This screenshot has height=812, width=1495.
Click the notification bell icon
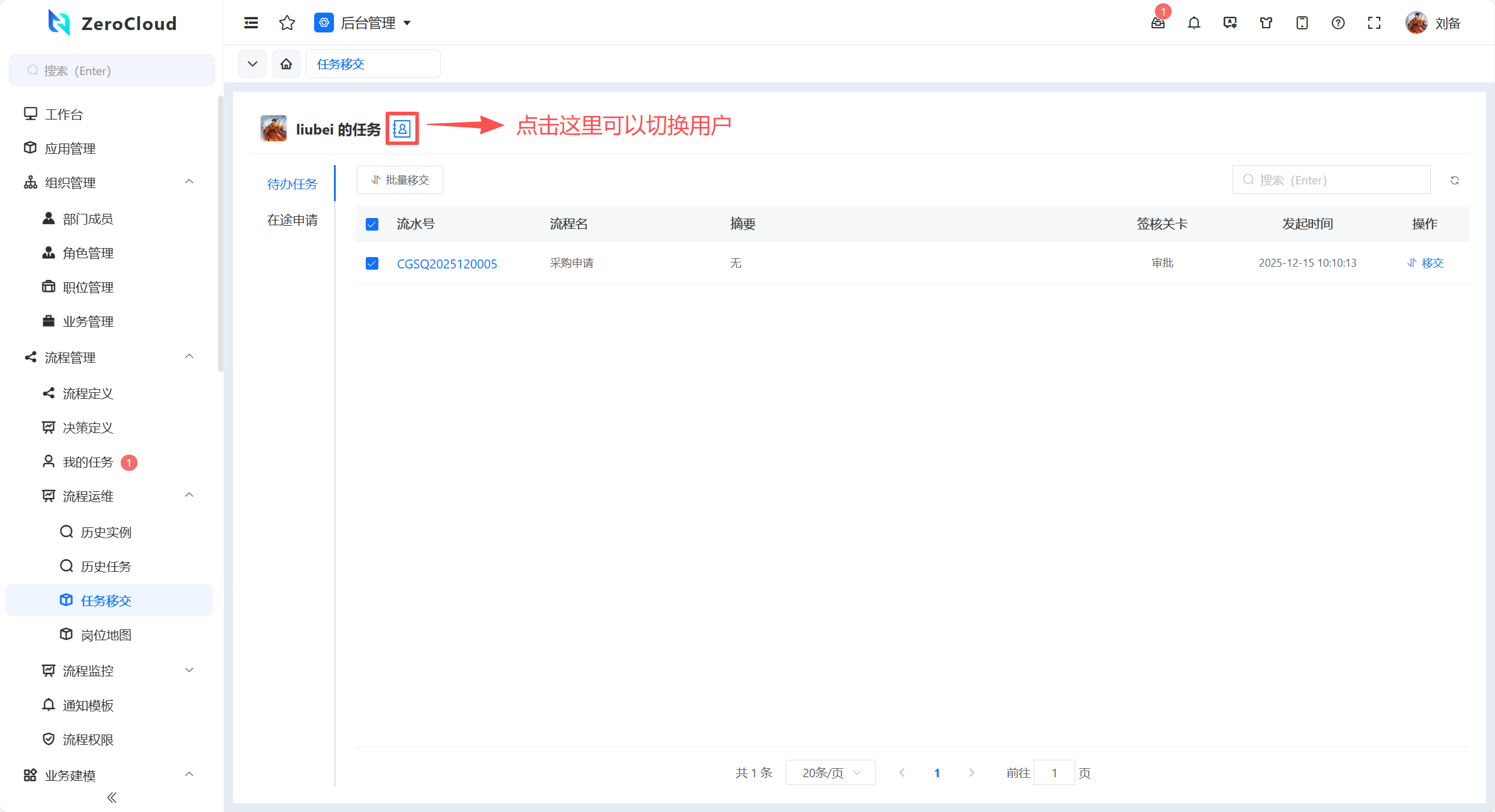(x=1194, y=23)
